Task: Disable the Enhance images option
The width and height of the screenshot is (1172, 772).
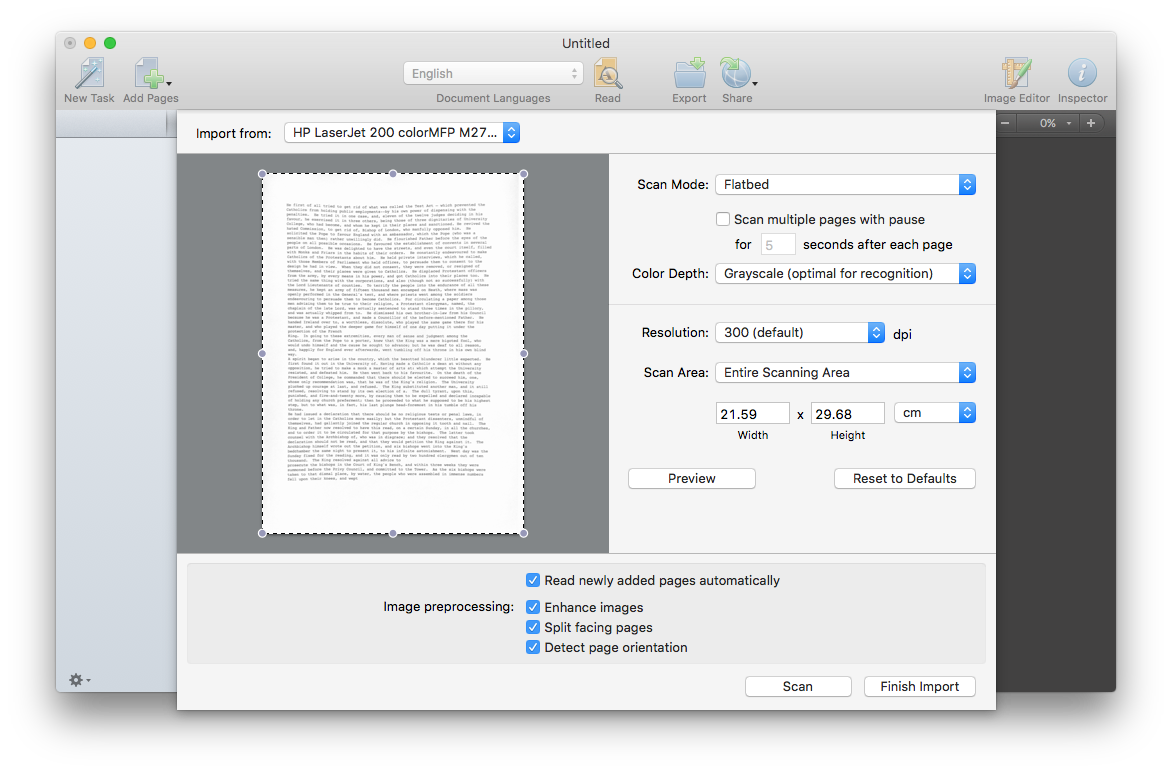Action: click(x=533, y=607)
